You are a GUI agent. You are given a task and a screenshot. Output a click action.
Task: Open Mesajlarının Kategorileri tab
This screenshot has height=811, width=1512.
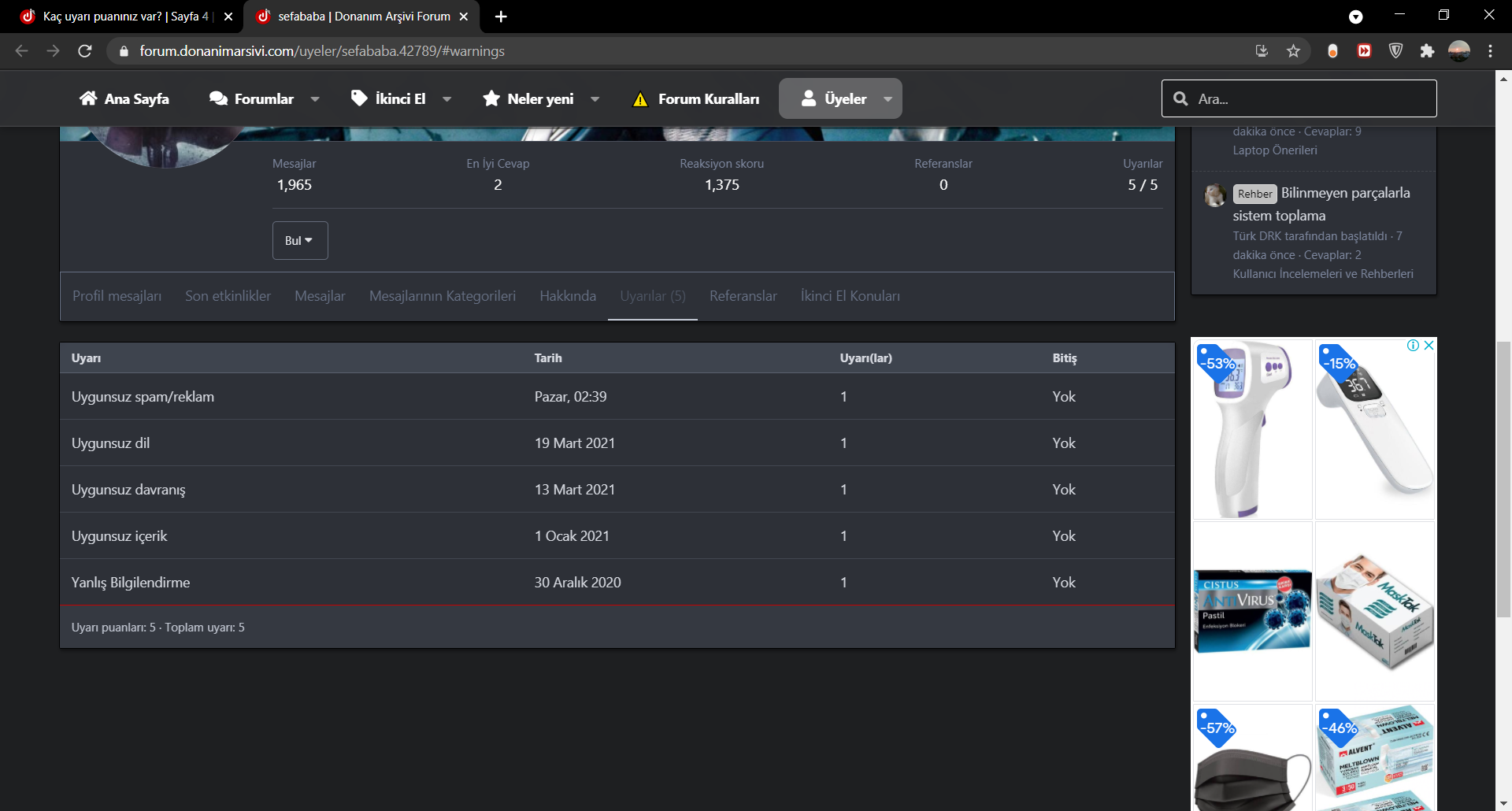(x=443, y=296)
